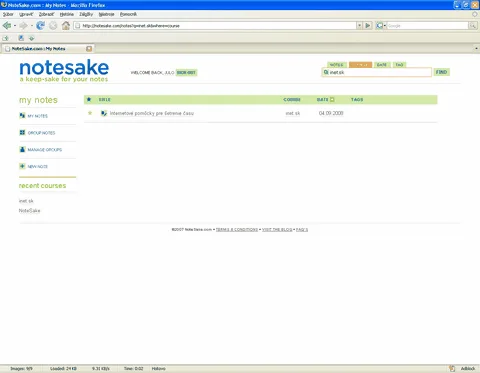This screenshot has width=480, height=373.
Task: Switch search filter to Notes tab
Action: pyautogui.click(x=337, y=65)
